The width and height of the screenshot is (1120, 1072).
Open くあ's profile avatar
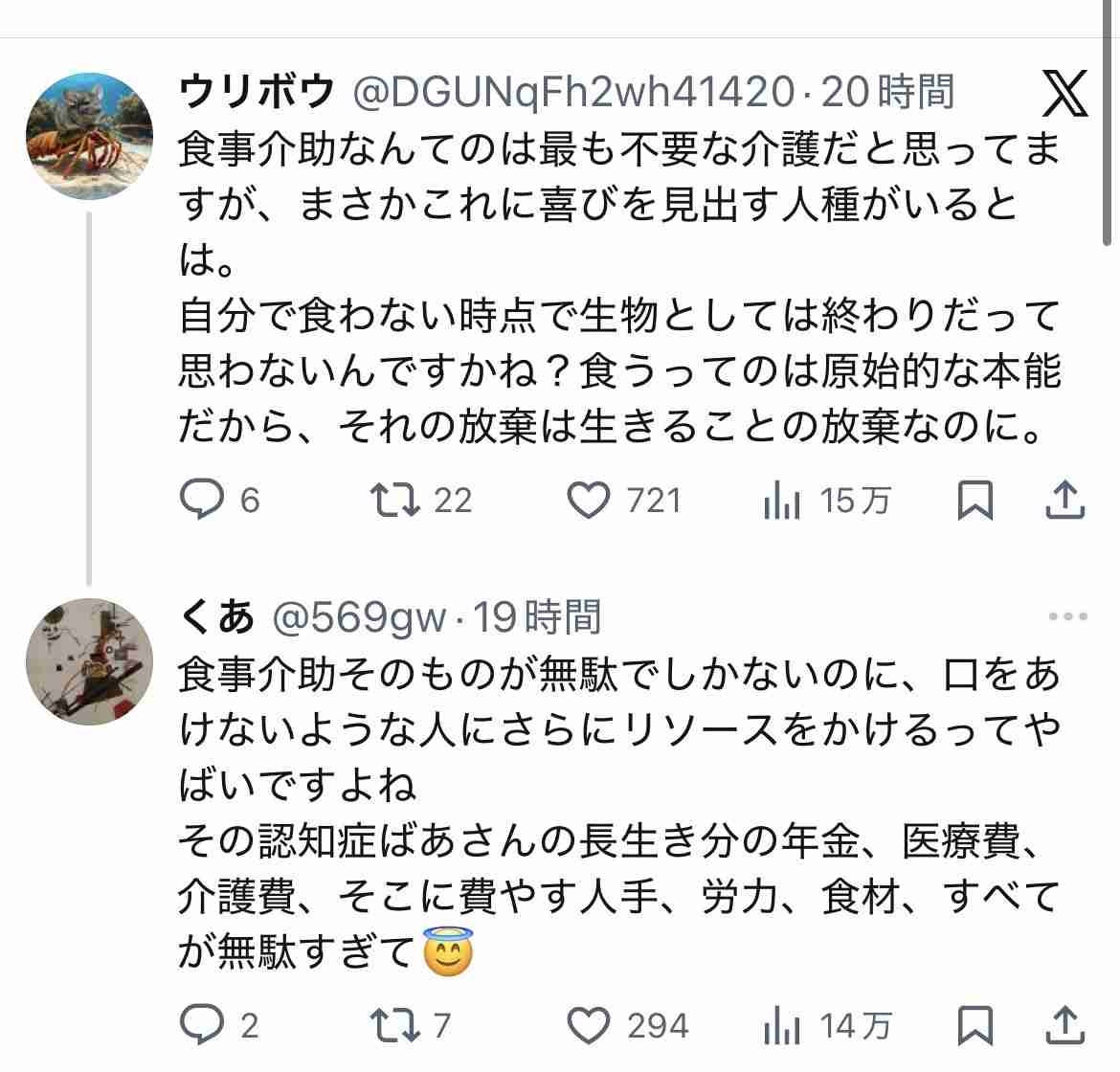[88, 662]
